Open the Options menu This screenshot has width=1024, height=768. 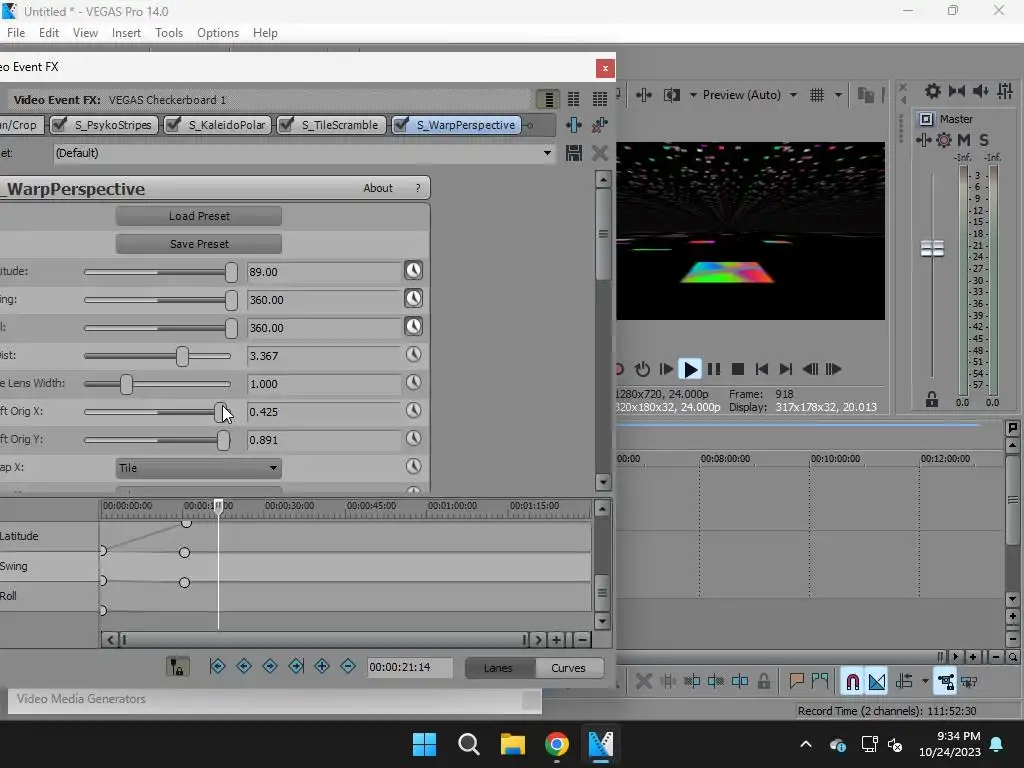tap(218, 33)
